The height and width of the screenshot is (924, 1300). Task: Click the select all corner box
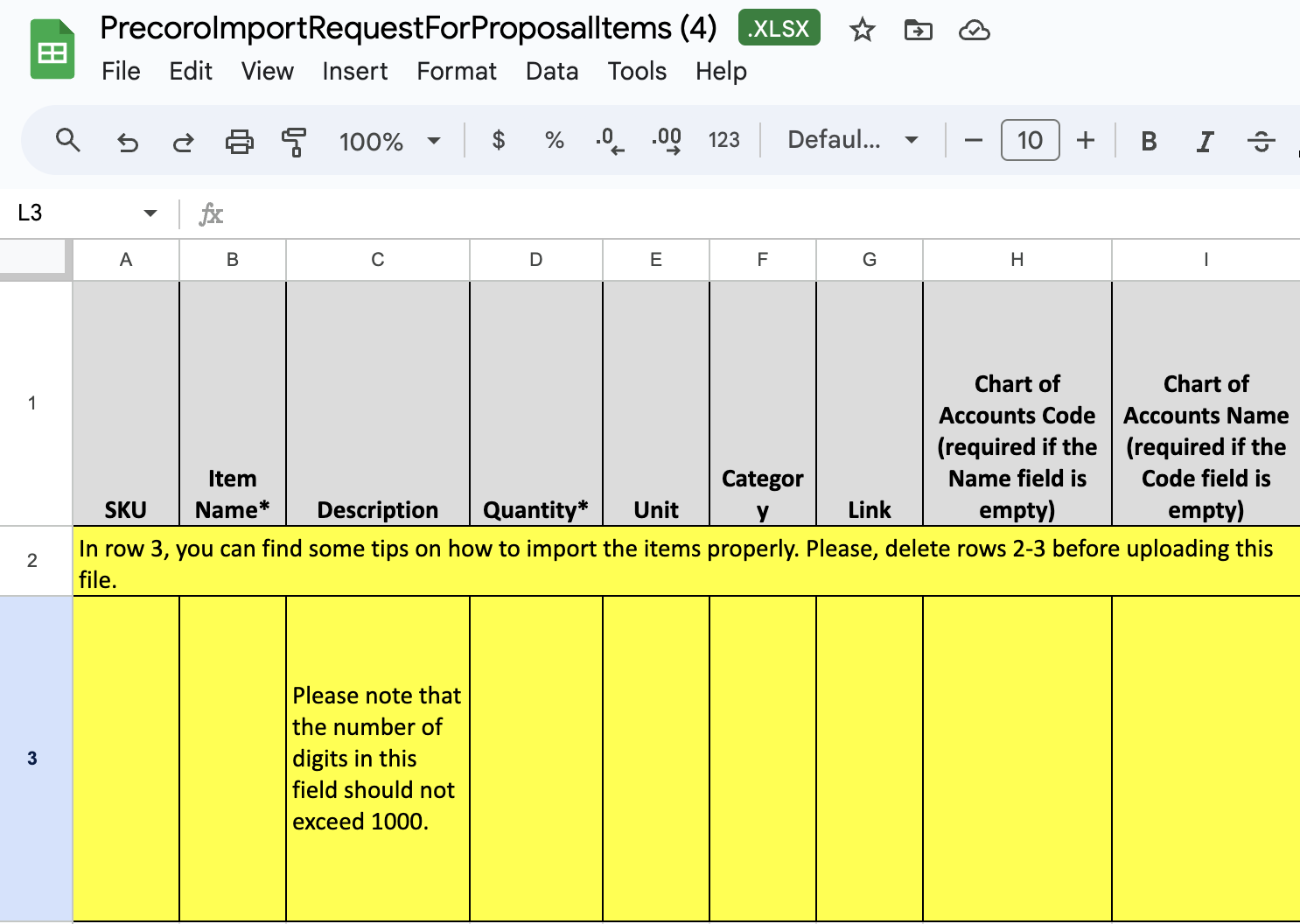click(x=36, y=259)
